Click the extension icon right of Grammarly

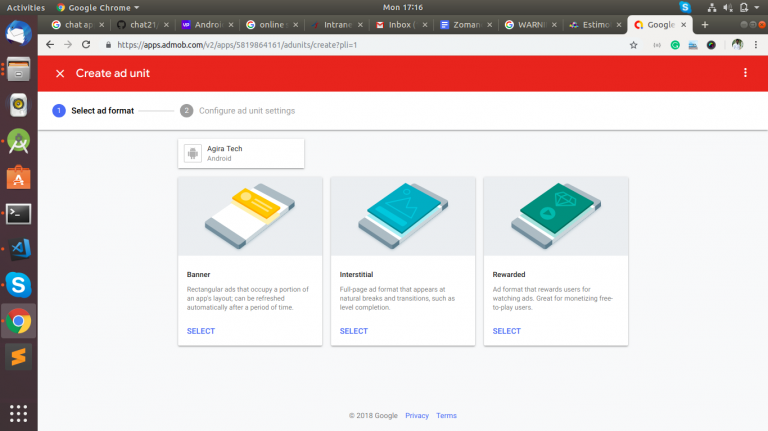(693, 45)
